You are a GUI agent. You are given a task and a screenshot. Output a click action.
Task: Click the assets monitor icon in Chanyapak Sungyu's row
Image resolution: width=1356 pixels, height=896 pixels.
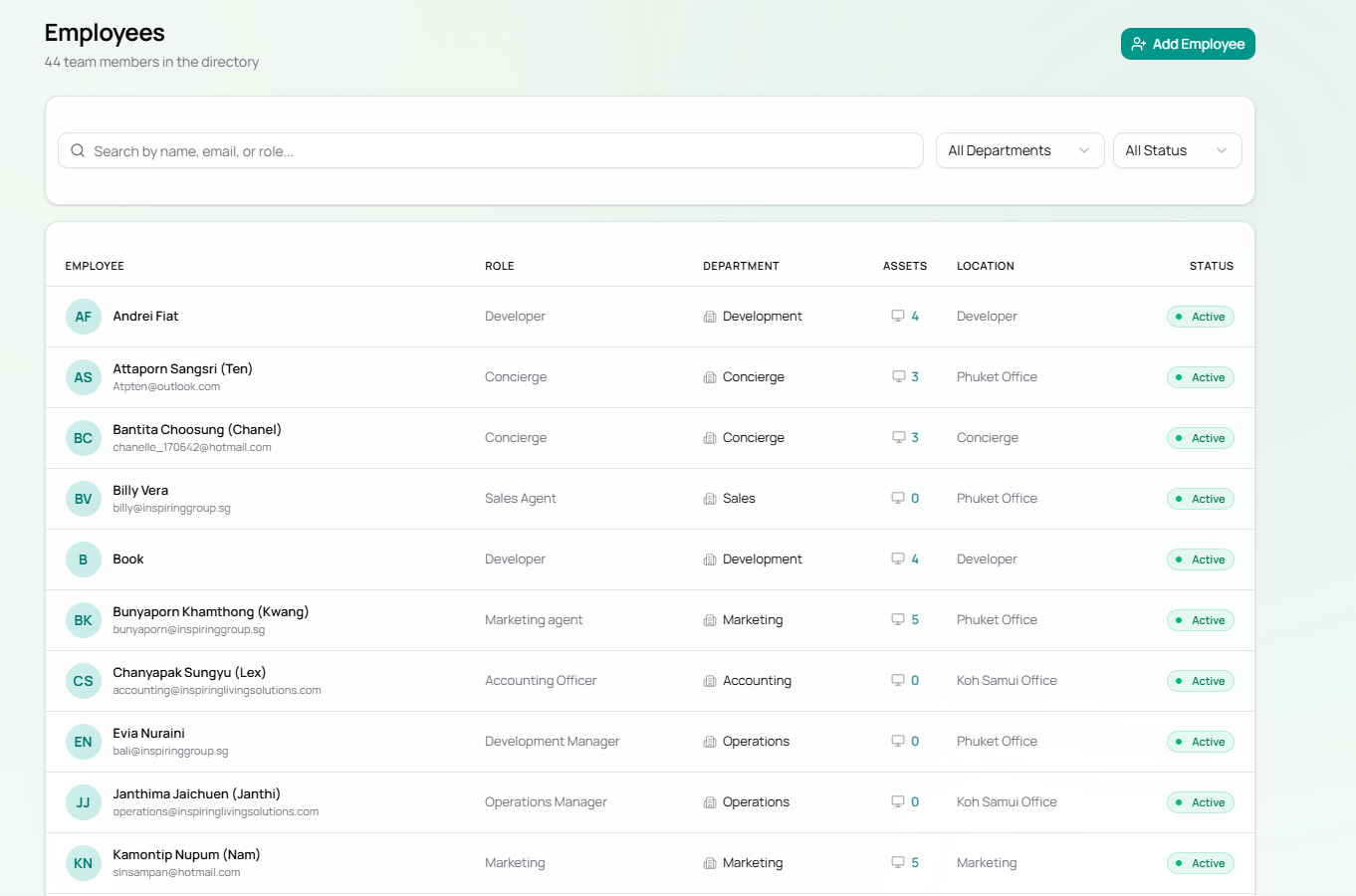click(x=898, y=681)
